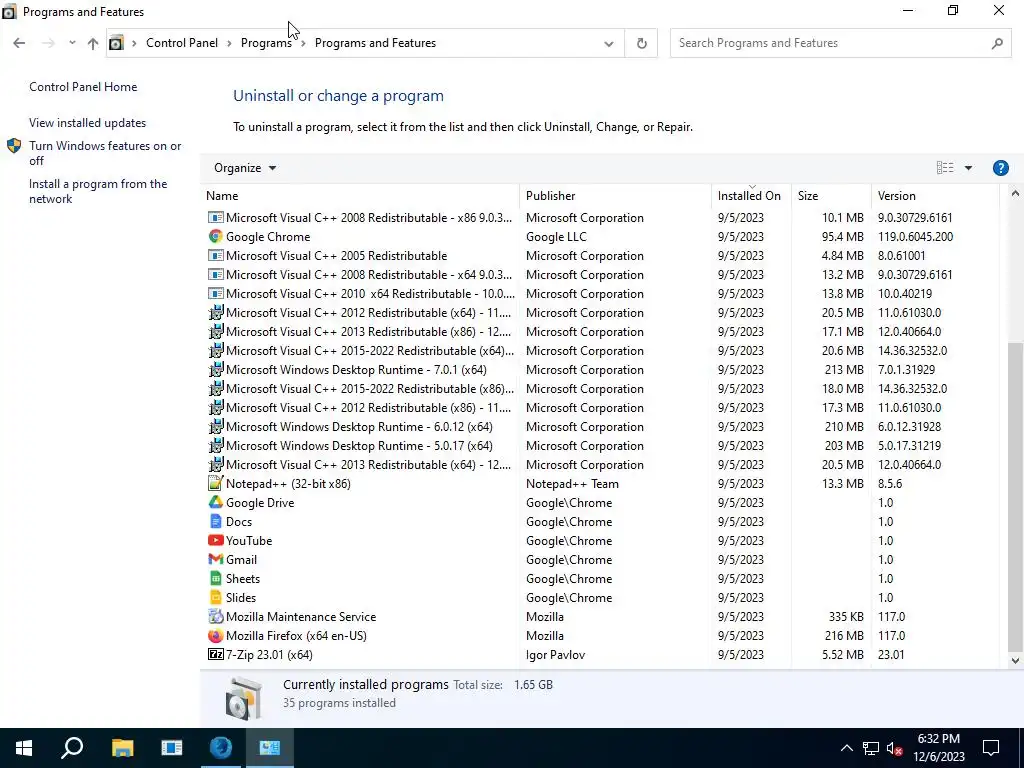Open the notification center icon
1024x768 pixels.
pos(991,748)
